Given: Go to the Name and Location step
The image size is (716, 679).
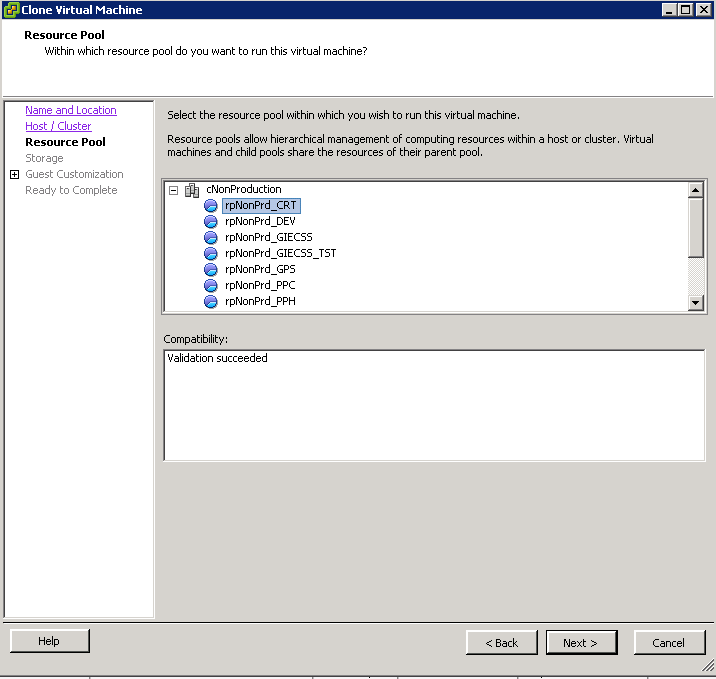Looking at the screenshot, I should 71,110.
